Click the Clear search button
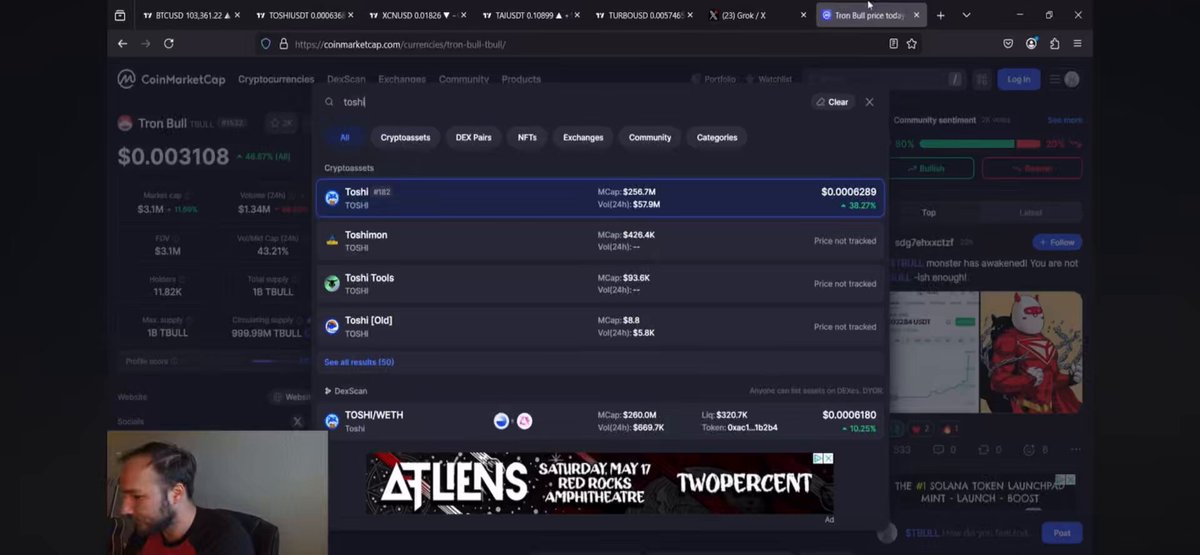 click(x=832, y=102)
